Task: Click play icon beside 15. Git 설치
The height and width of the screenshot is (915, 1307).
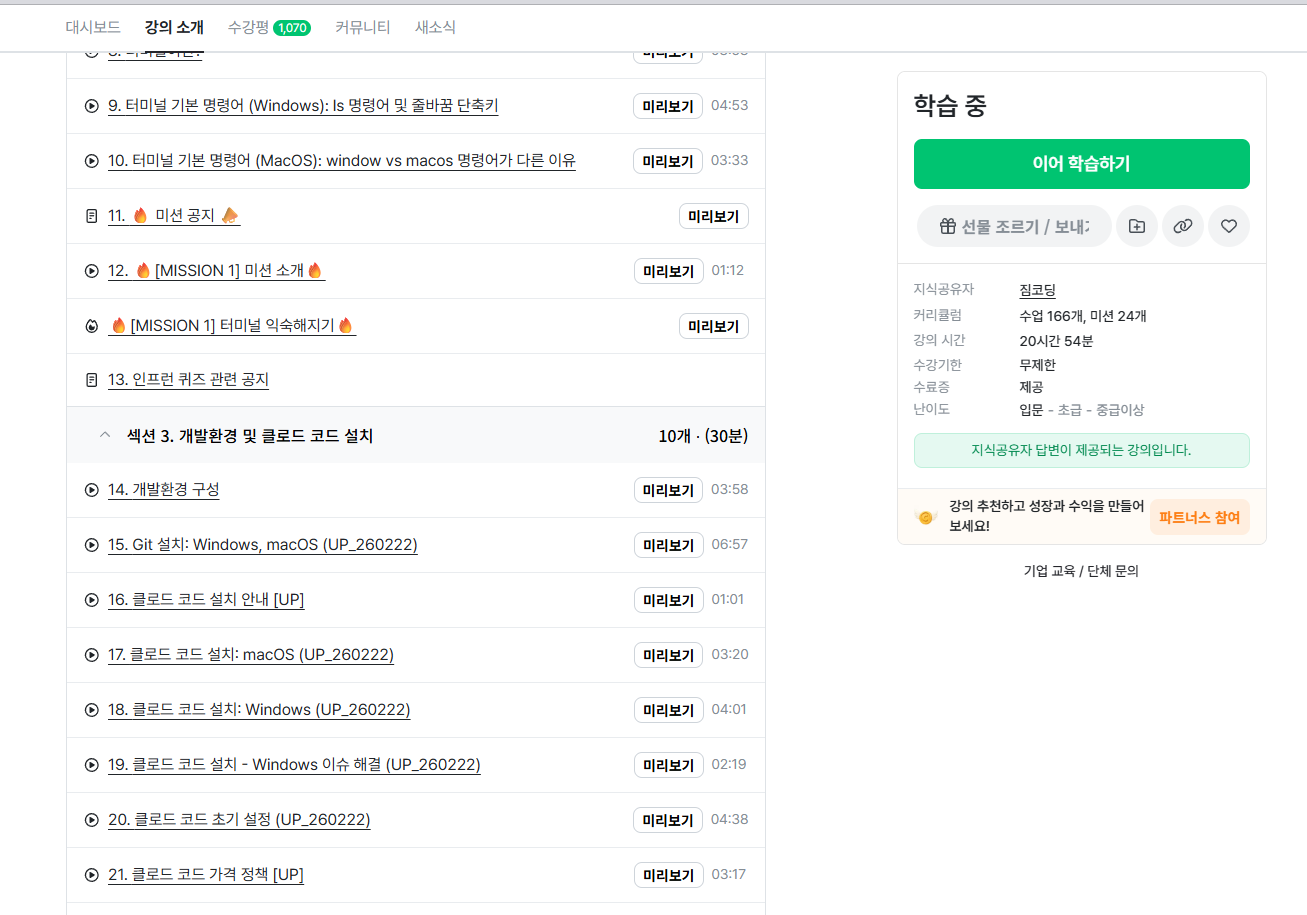Action: click(x=92, y=545)
